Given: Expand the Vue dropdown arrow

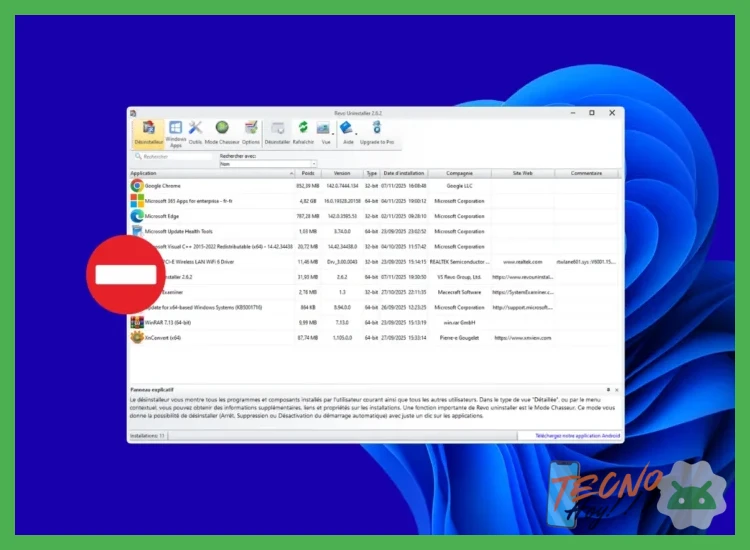Looking at the screenshot, I should coord(333,134).
